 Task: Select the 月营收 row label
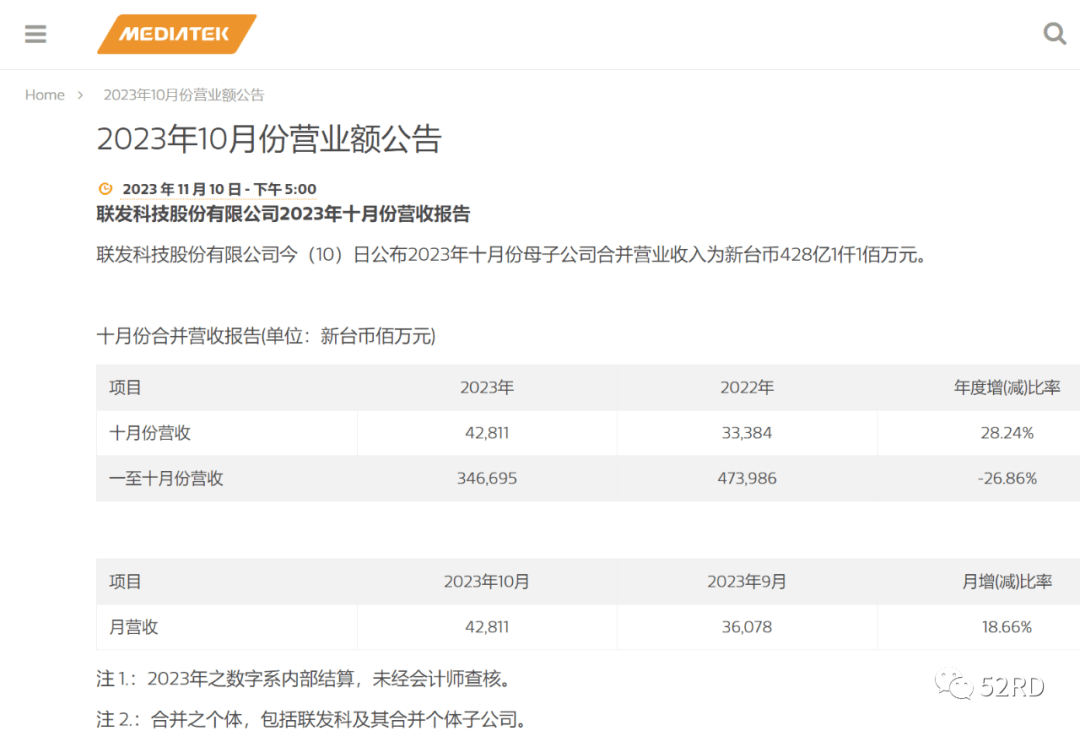click(x=134, y=627)
